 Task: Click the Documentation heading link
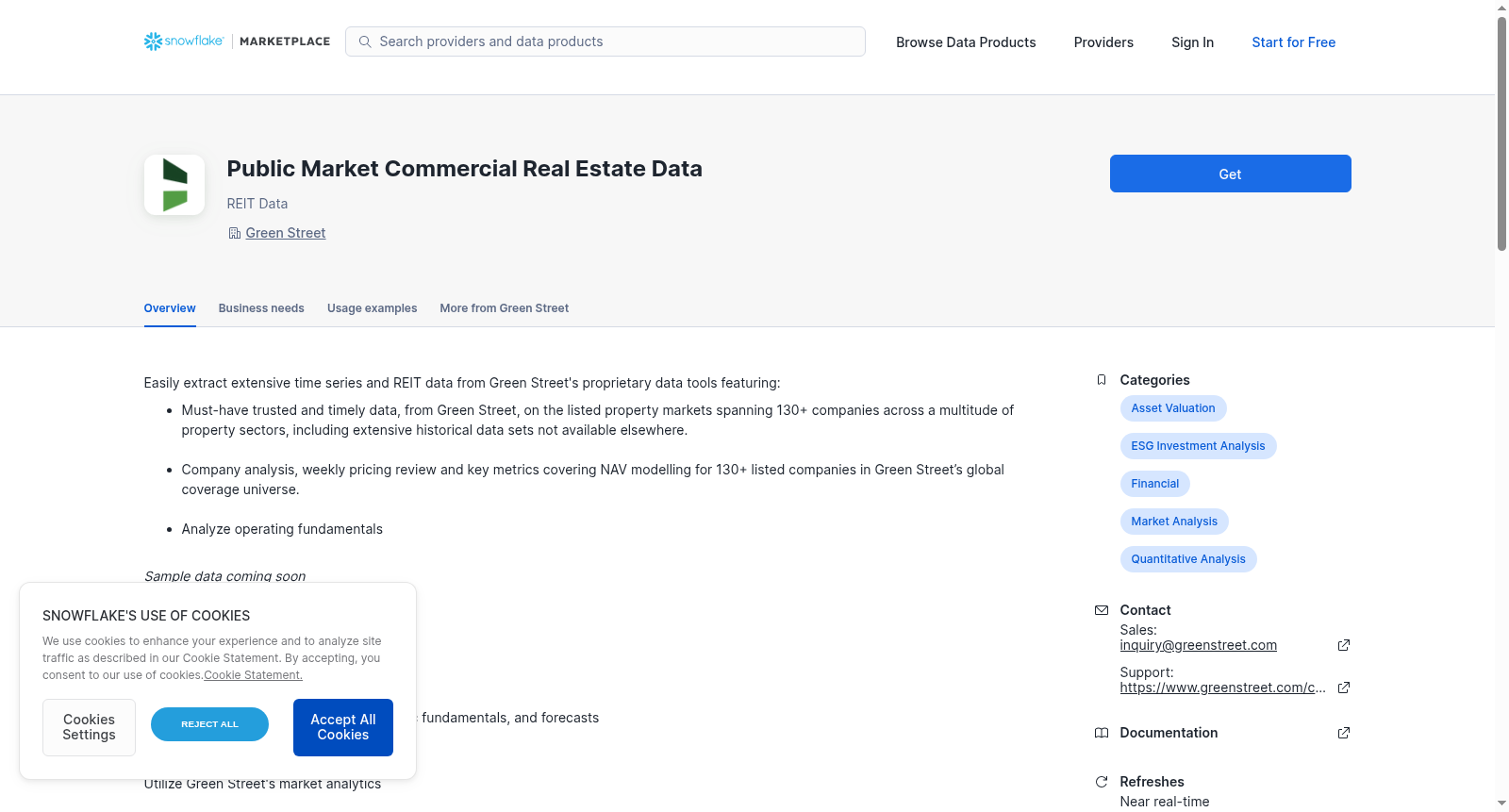click(x=1169, y=733)
